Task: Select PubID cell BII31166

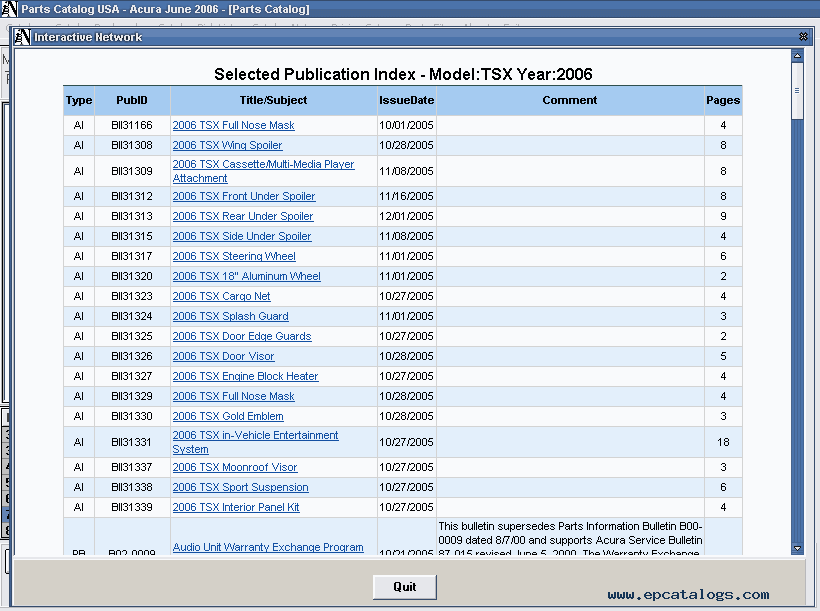Action: [132, 126]
